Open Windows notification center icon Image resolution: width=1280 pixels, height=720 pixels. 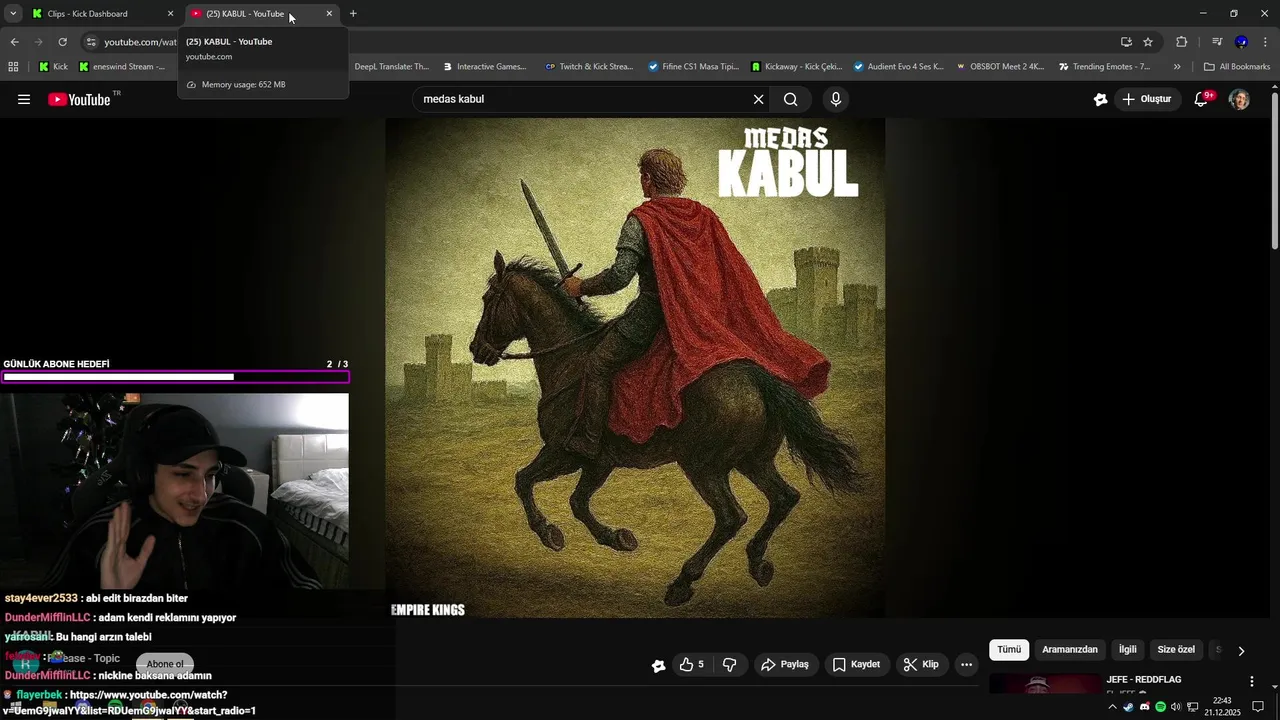point(1259,707)
